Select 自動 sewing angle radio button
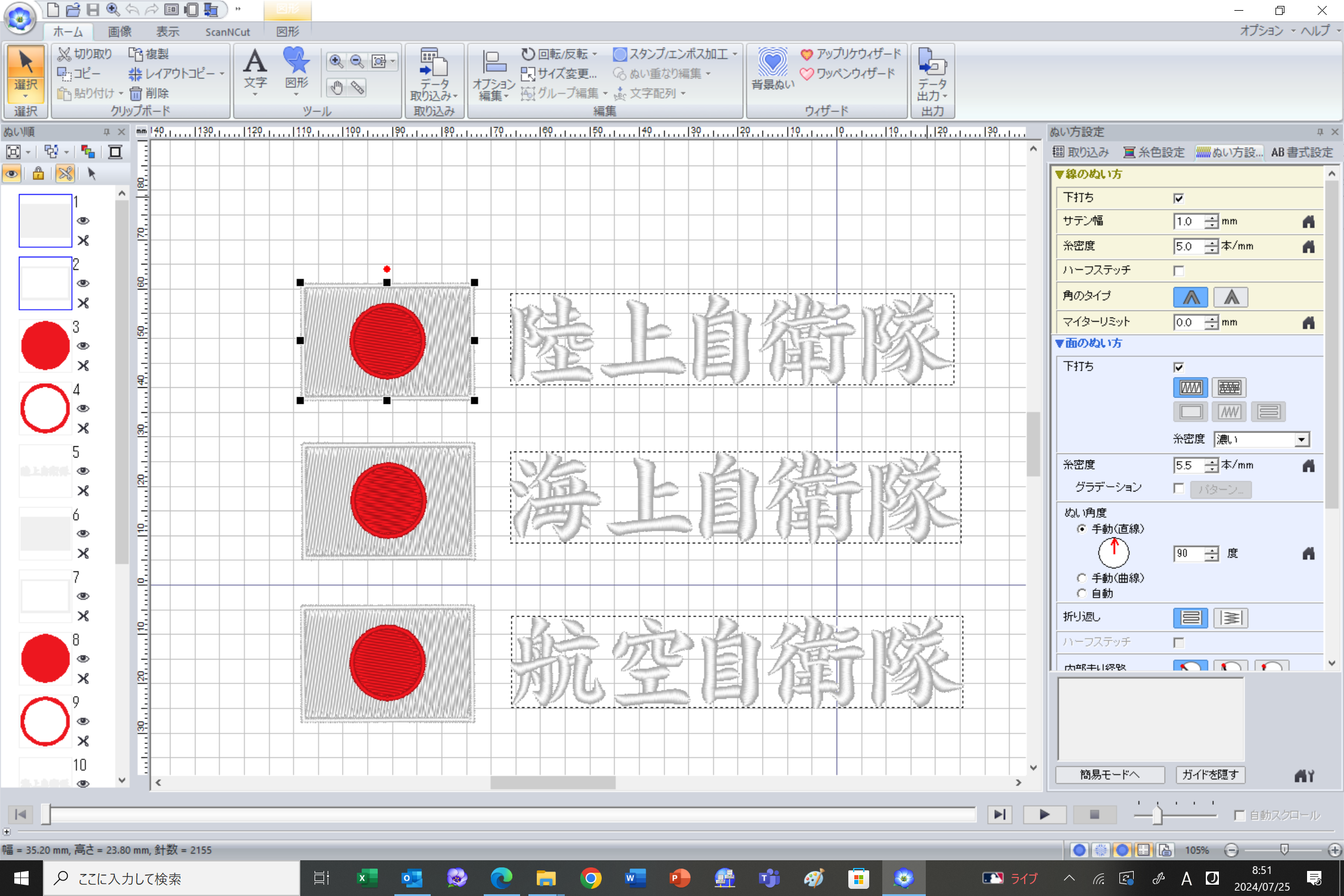The height and width of the screenshot is (896, 1344). [1082, 593]
